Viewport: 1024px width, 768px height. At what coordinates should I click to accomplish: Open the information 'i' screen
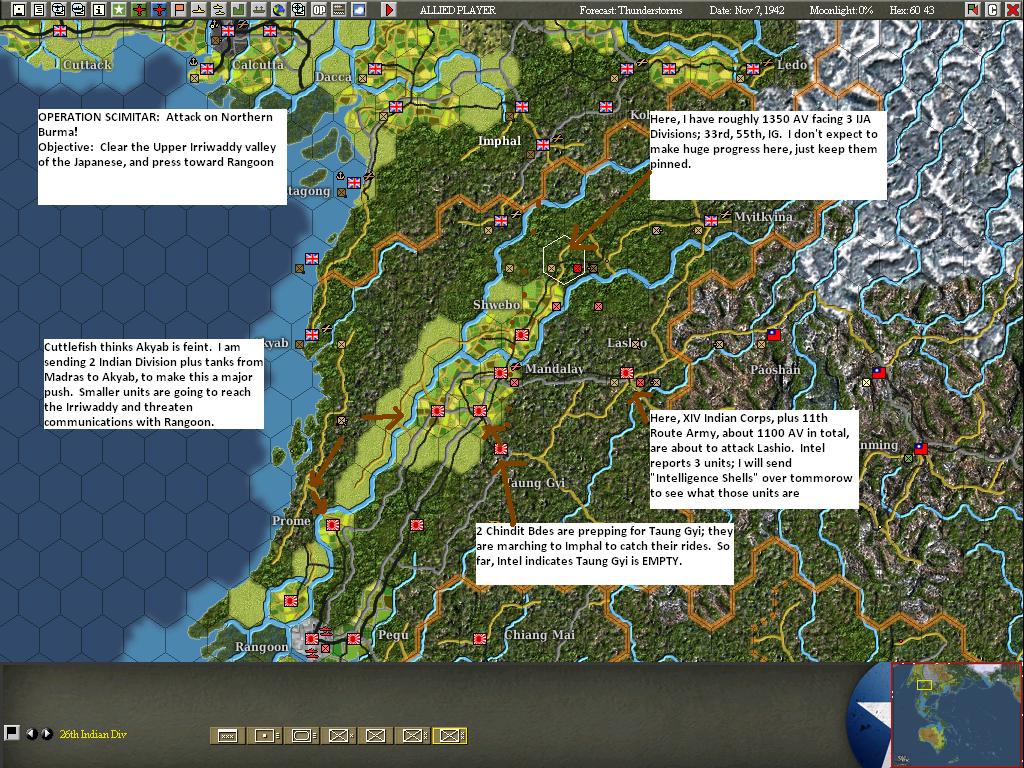[99, 9]
